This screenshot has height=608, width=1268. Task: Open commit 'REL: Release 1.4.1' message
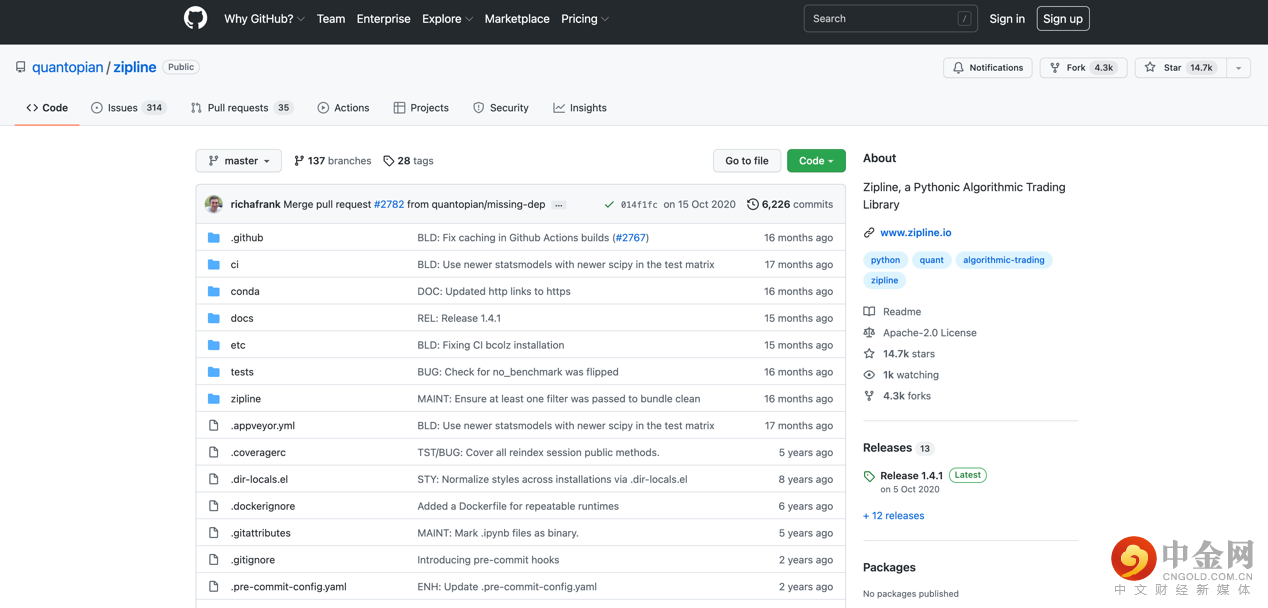coord(459,318)
